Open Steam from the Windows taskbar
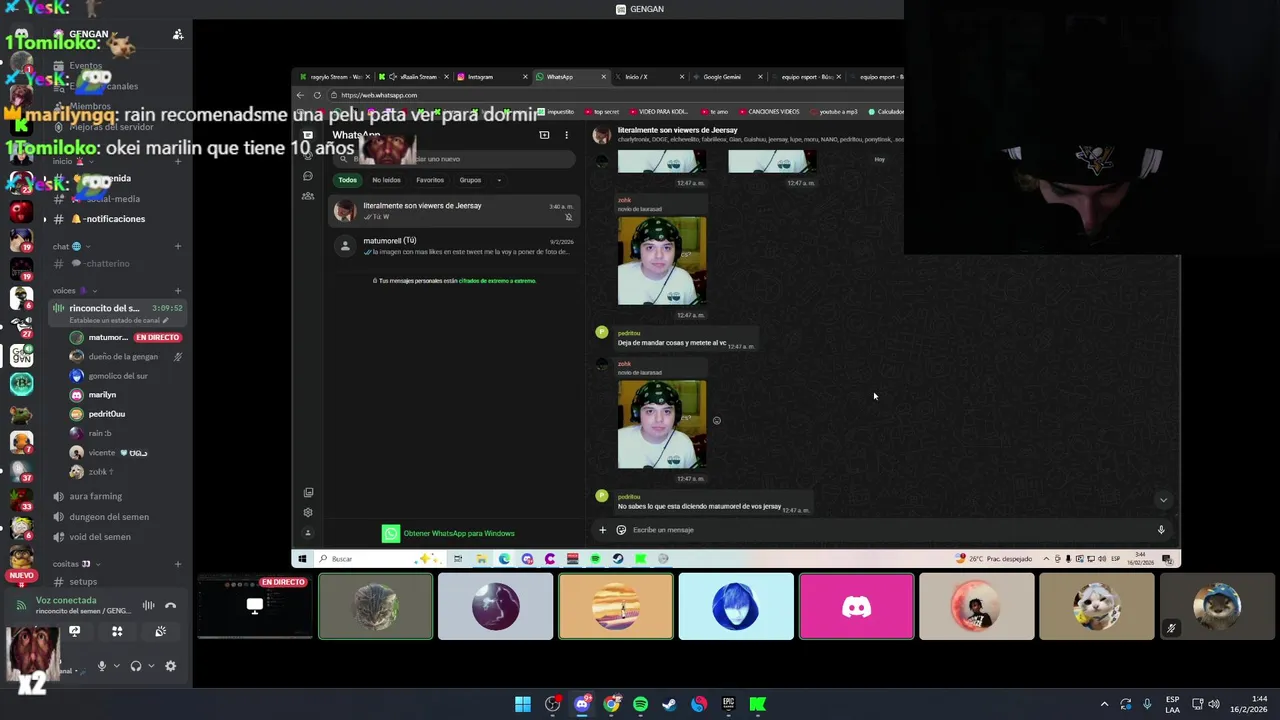This screenshot has height=720, width=1280. (669, 704)
